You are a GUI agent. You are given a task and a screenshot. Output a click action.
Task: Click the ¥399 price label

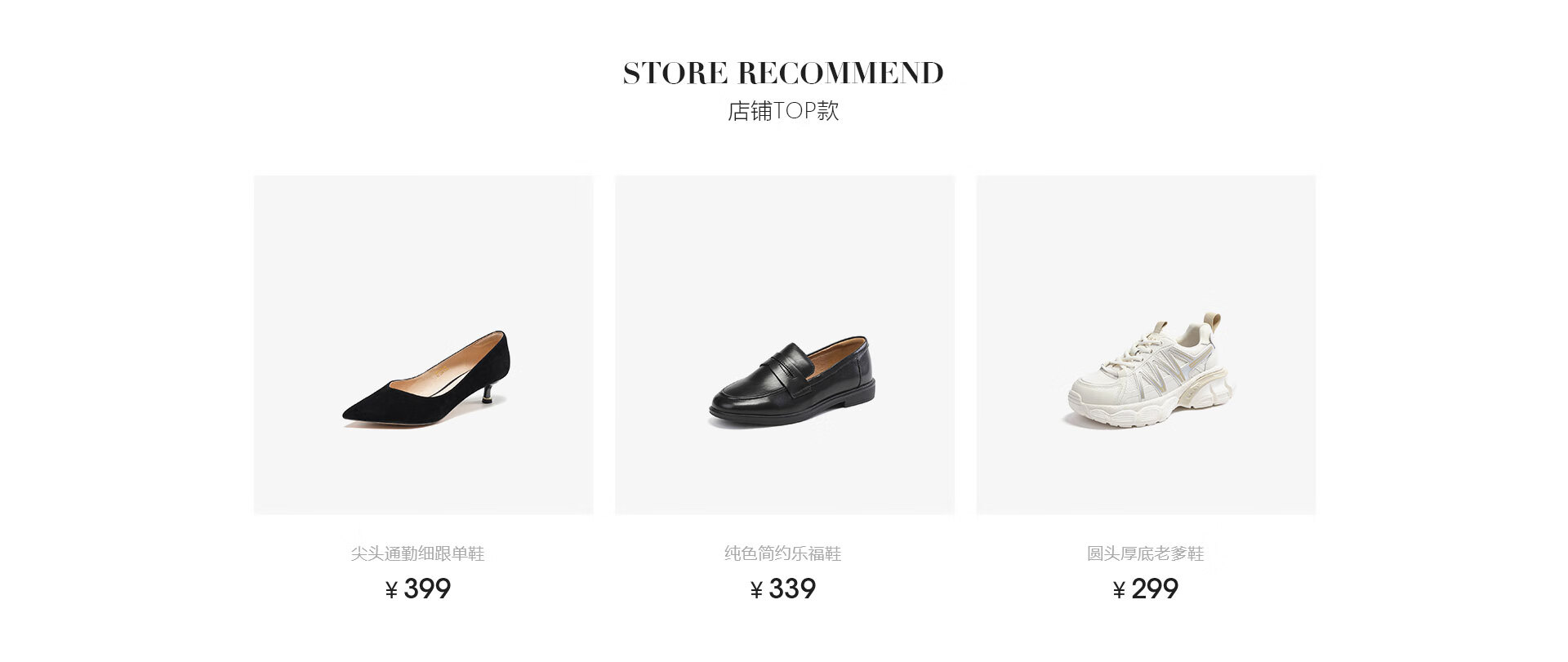417,589
